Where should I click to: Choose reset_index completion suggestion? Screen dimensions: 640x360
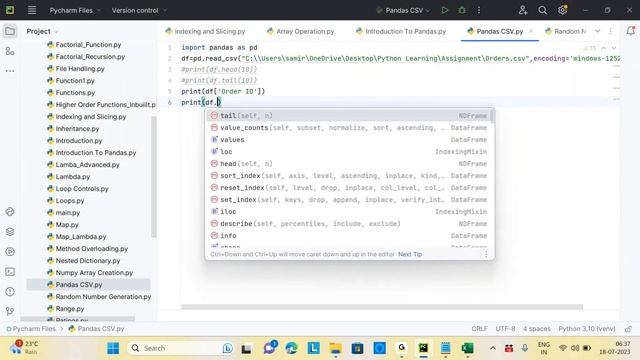click(349, 188)
